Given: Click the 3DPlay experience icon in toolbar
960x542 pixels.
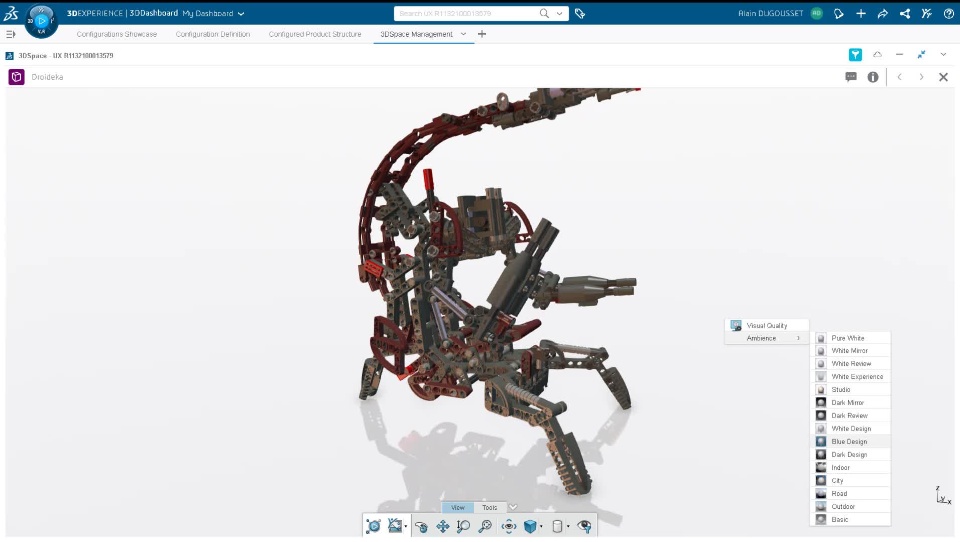Looking at the screenshot, I should tap(373, 525).
